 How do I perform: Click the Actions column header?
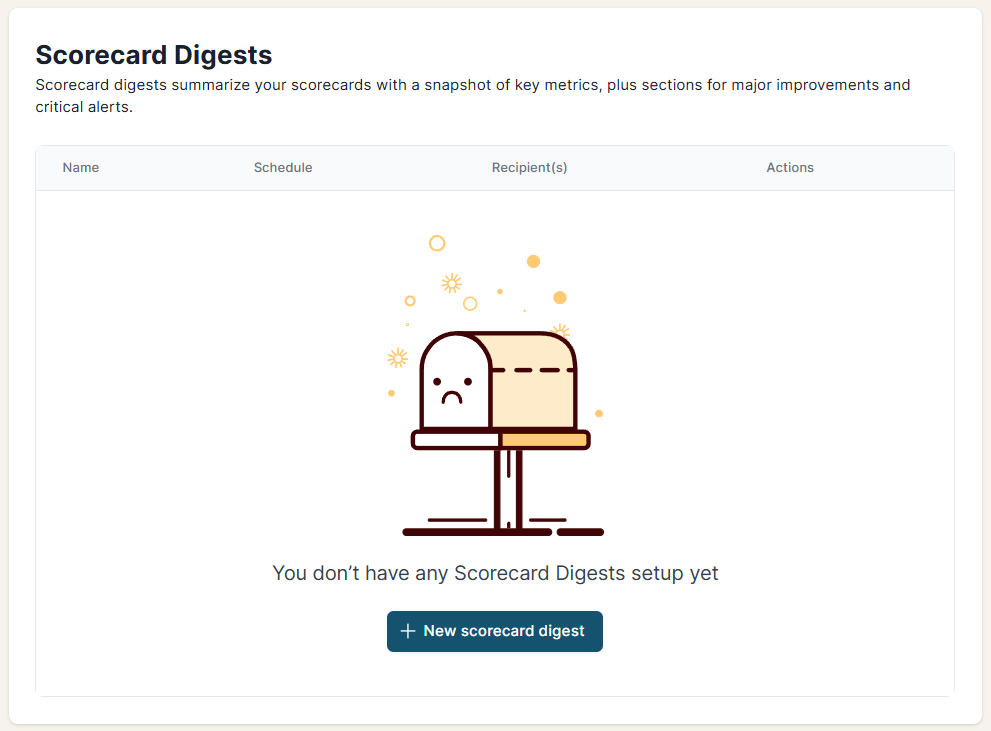790,168
